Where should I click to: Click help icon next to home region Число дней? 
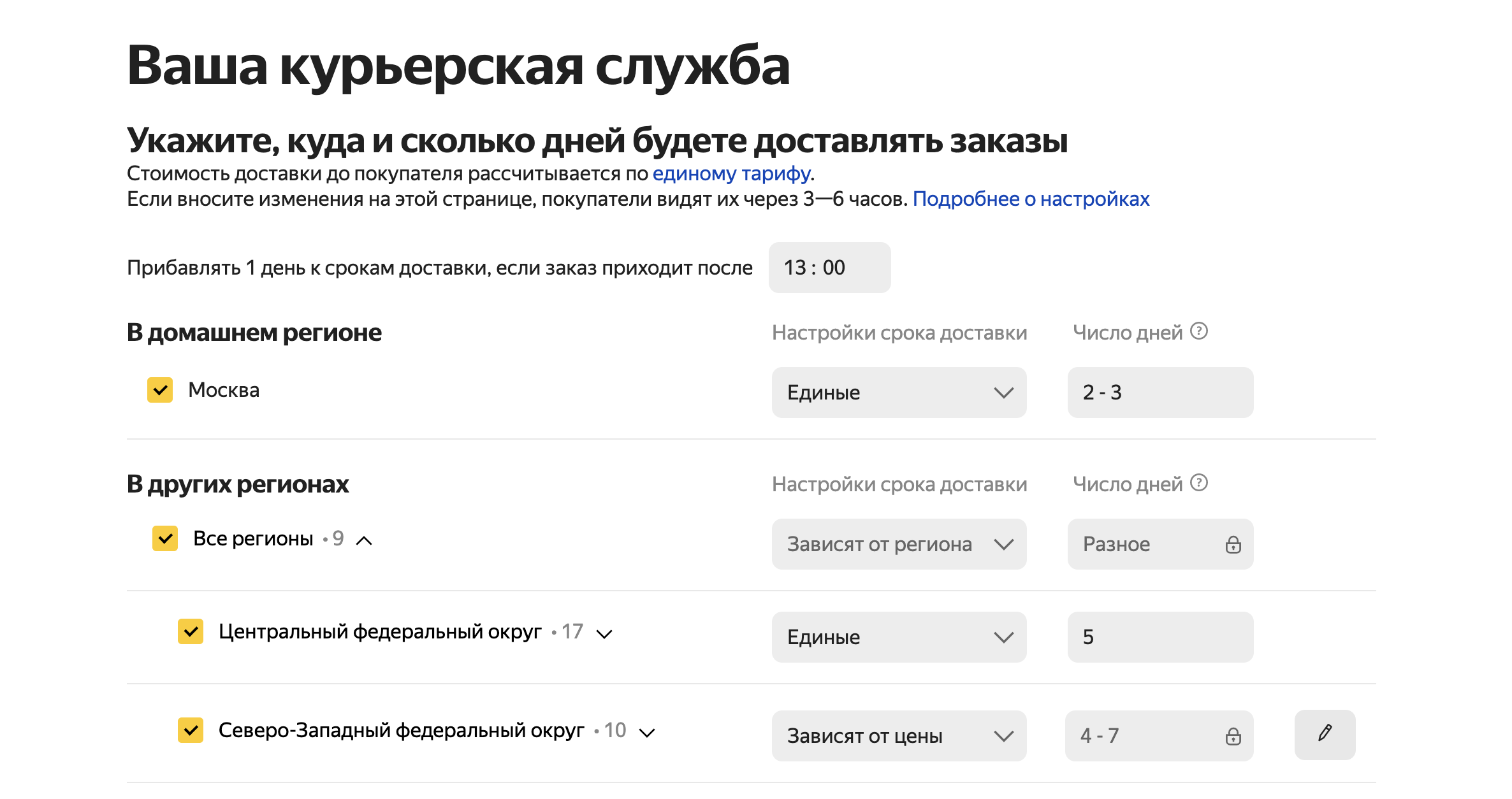1199,331
